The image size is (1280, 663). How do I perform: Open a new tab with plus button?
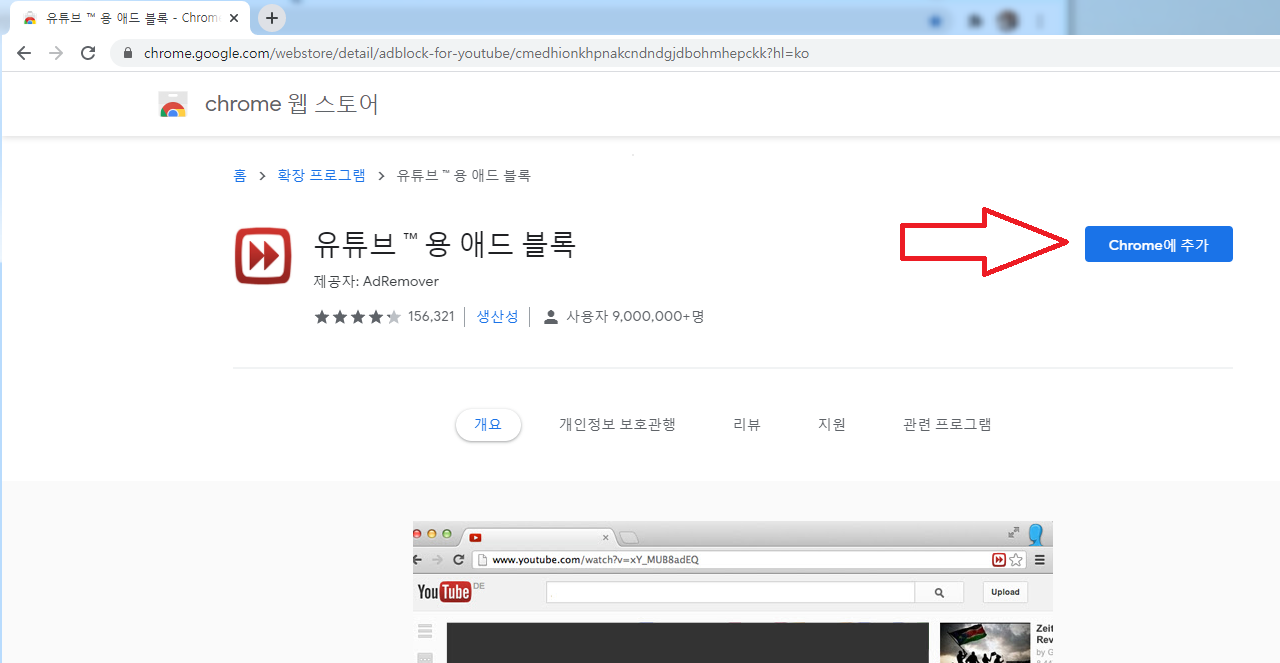272,18
